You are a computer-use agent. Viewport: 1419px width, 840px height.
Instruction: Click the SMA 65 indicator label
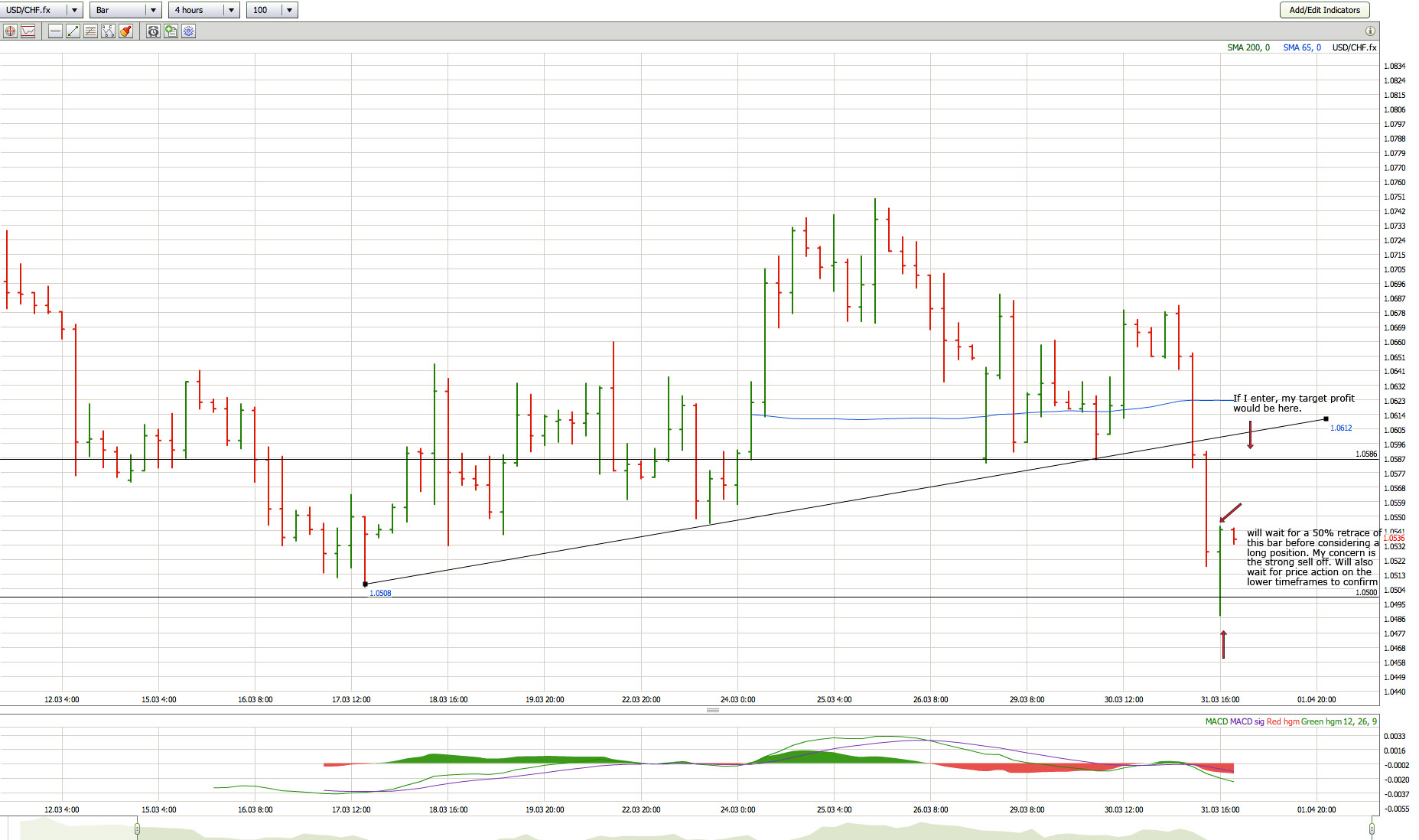pos(1301,47)
